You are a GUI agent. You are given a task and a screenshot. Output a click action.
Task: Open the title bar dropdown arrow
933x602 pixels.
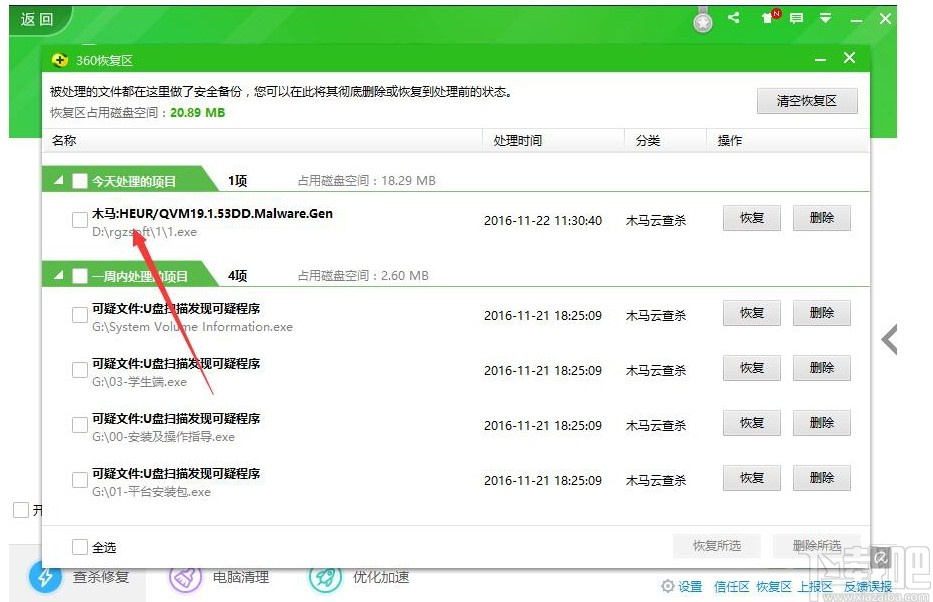825,18
